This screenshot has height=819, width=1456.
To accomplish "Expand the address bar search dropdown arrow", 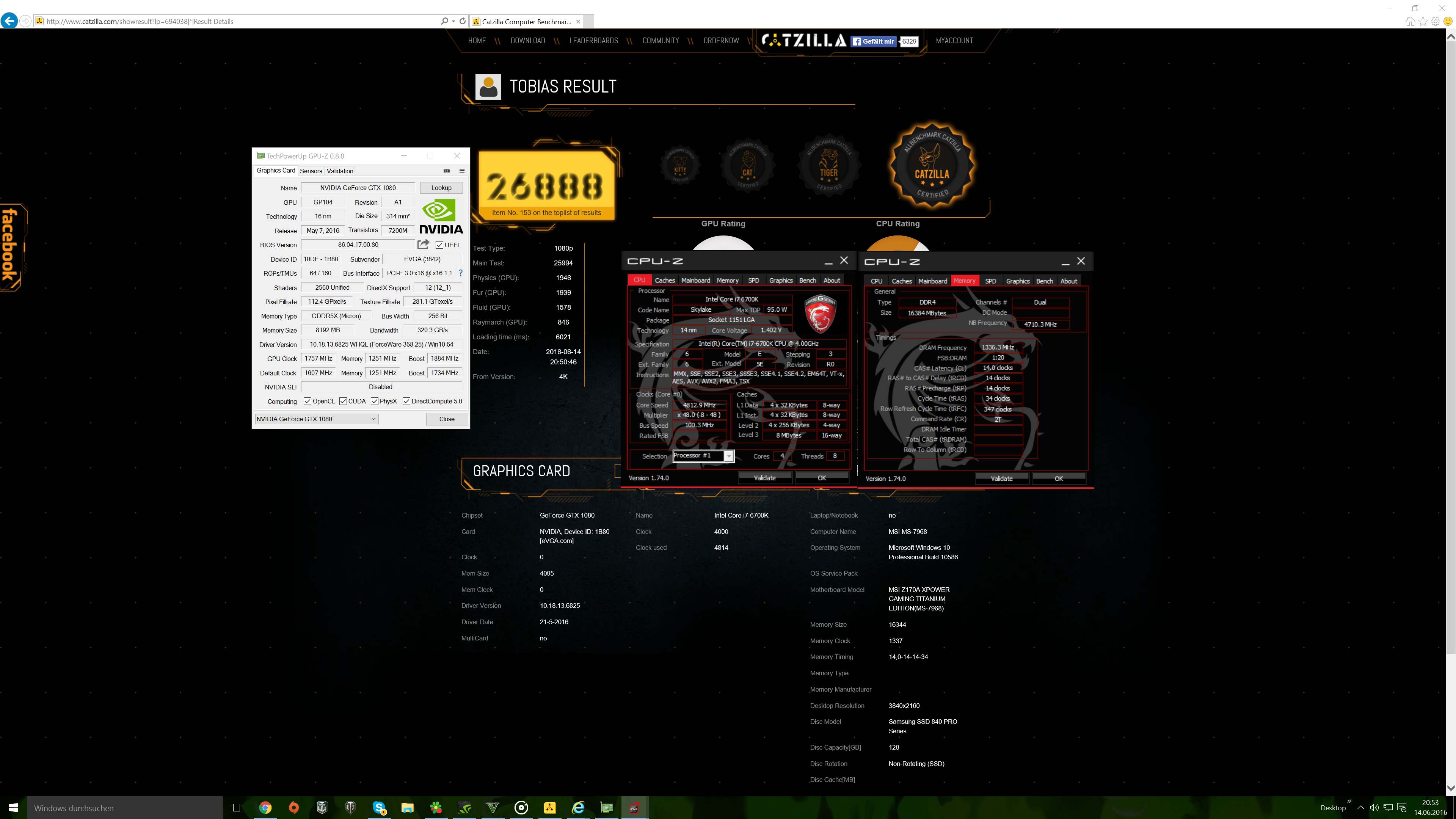I will tap(453, 22).
